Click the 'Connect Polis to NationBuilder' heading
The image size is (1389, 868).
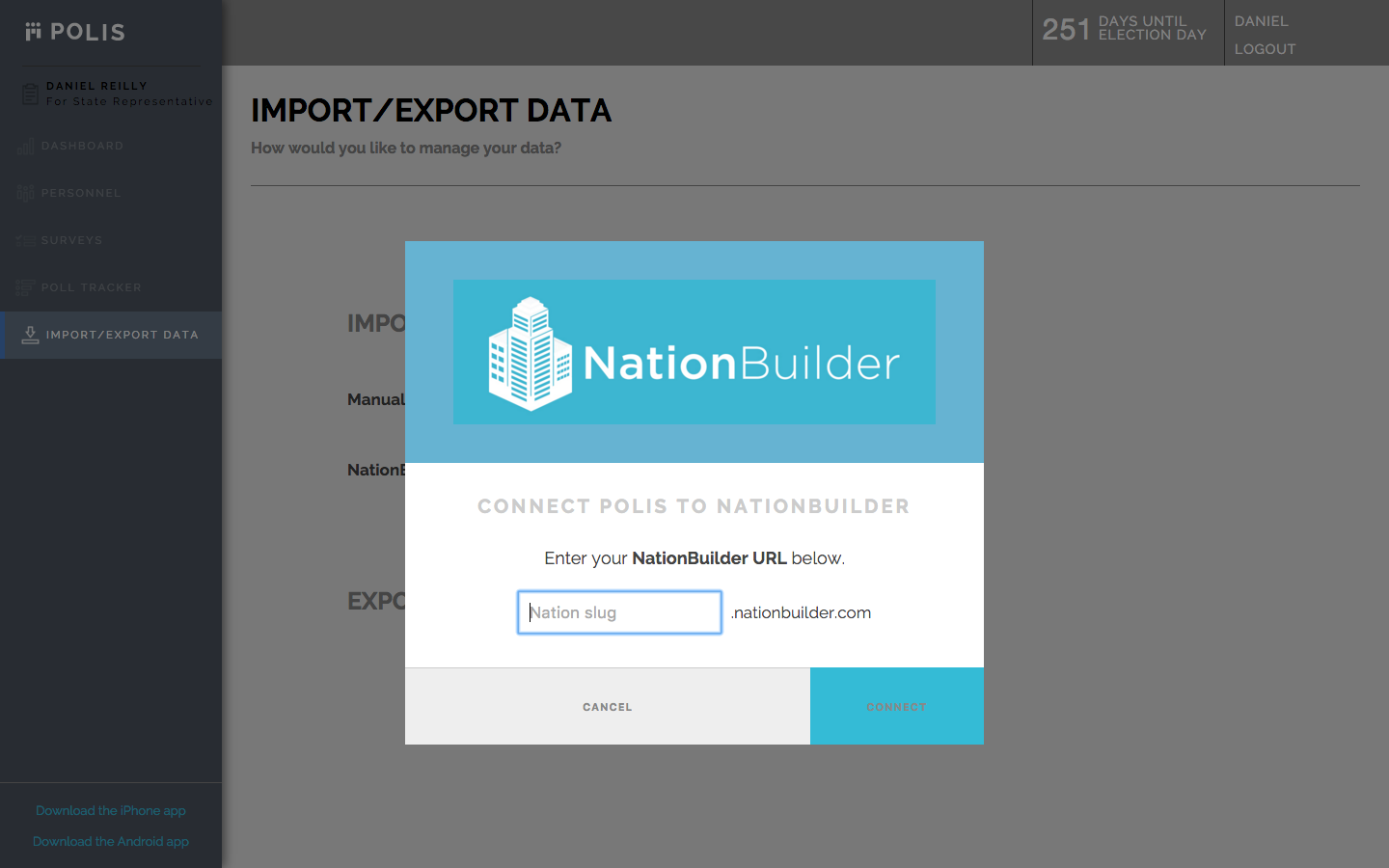[694, 506]
